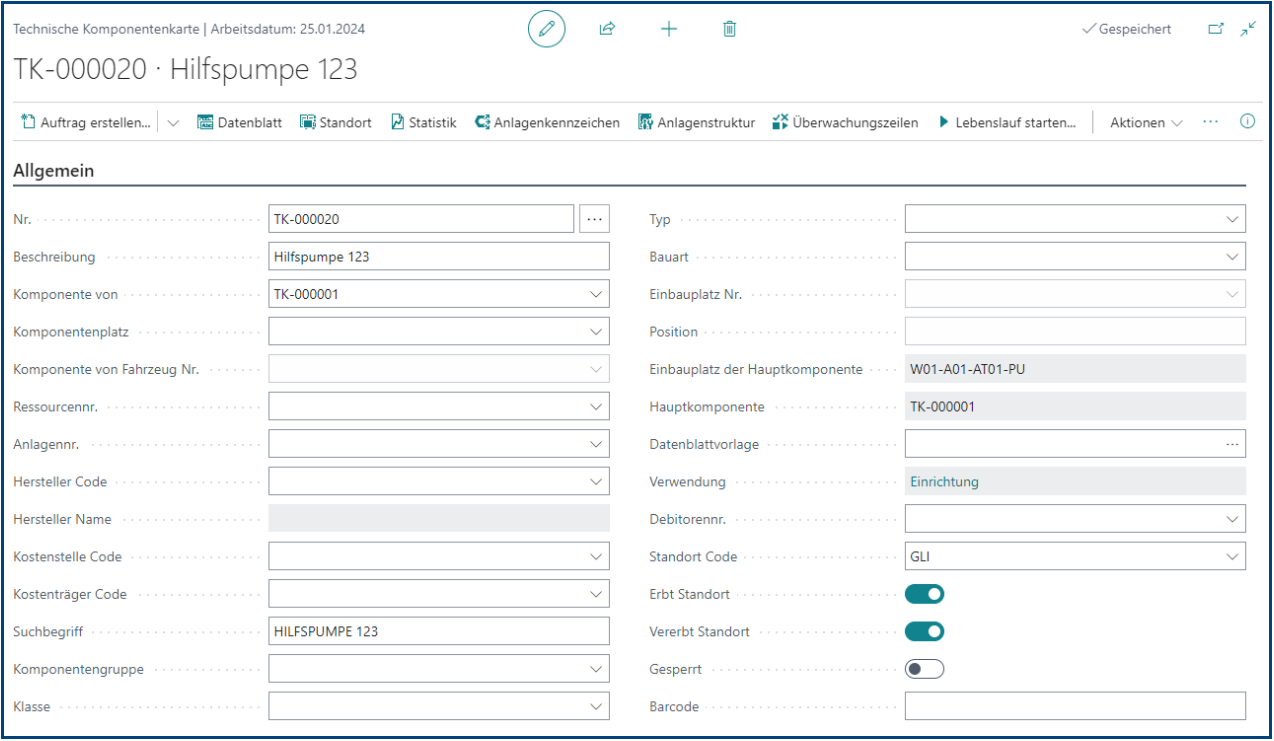Click the page title TK-000020 · Hilfspumpe 123
Image resolution: width=1274 pixels, height=741 pixels.
click(x=185, y=69)
